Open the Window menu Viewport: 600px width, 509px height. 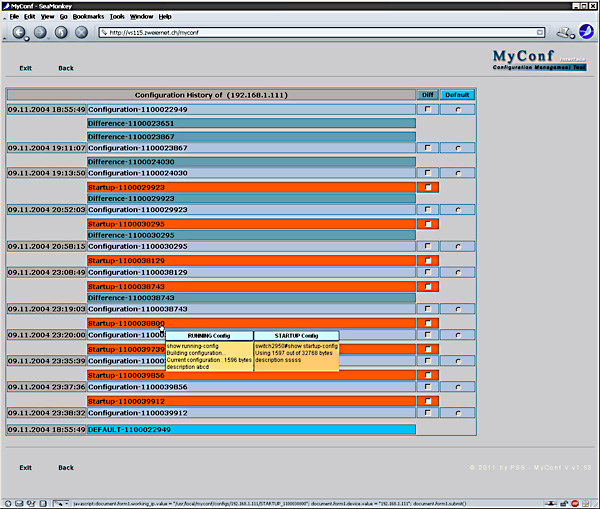coord(141,16)
